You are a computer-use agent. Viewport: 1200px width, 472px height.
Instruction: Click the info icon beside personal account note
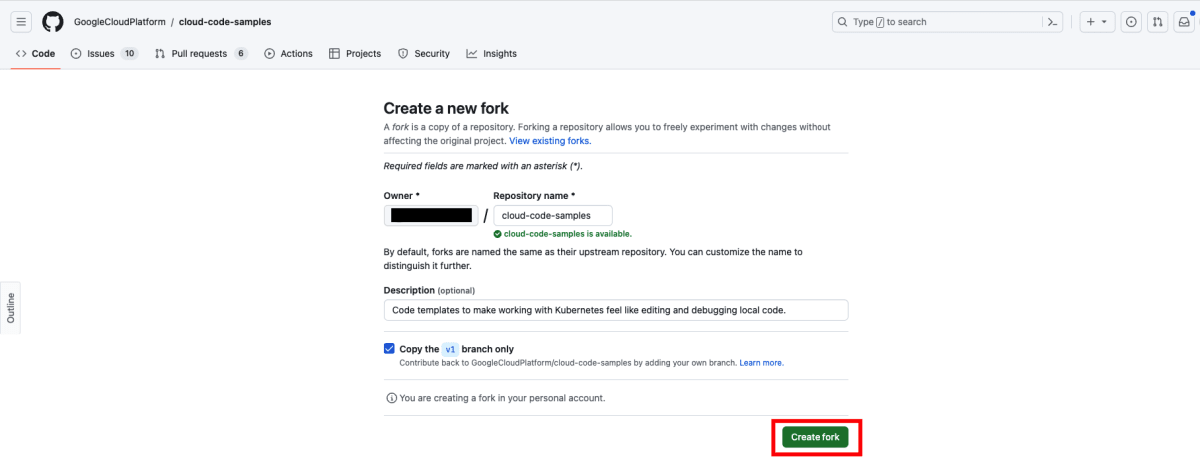[x=391, y=398]
